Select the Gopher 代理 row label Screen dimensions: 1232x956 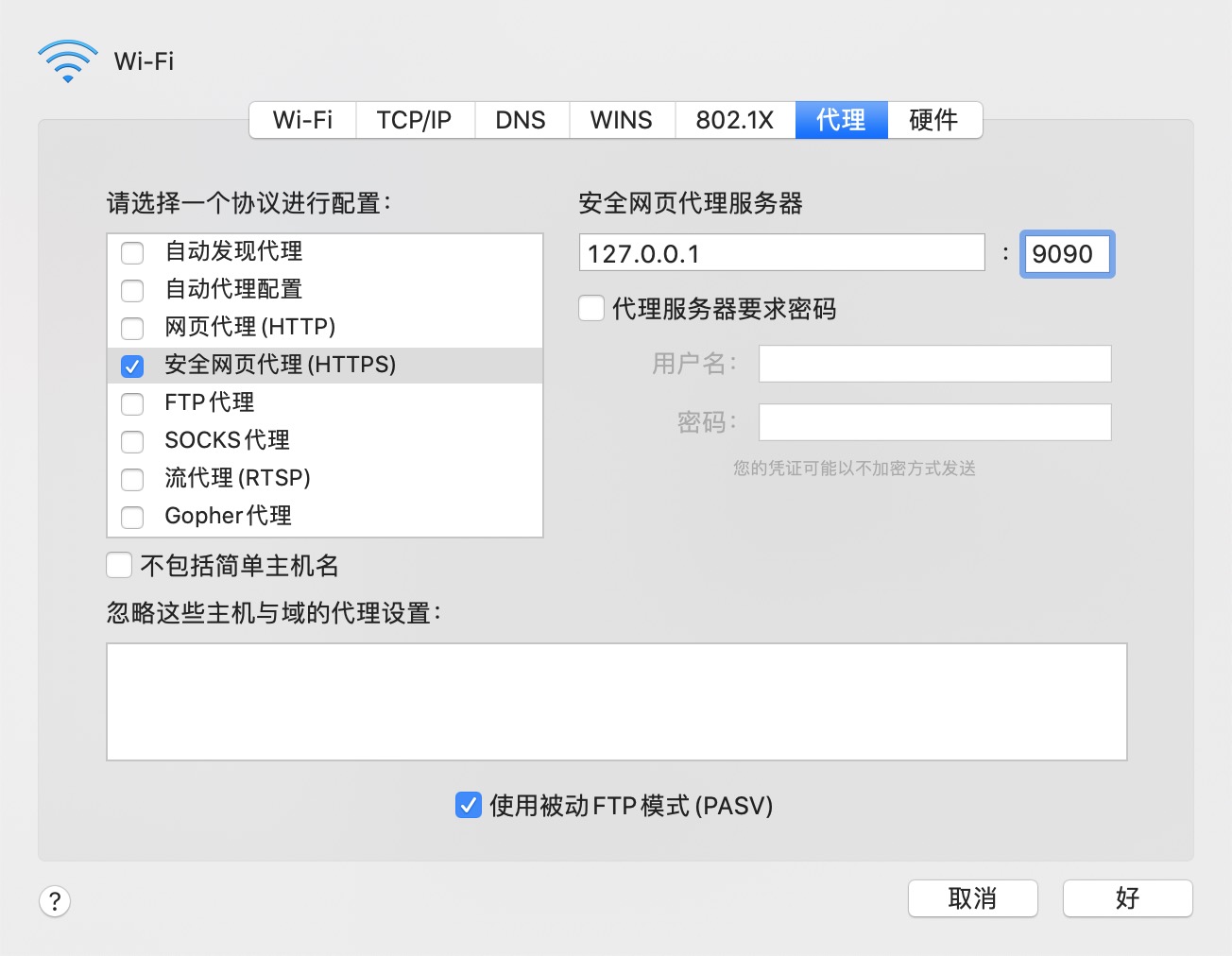(228, 516)
